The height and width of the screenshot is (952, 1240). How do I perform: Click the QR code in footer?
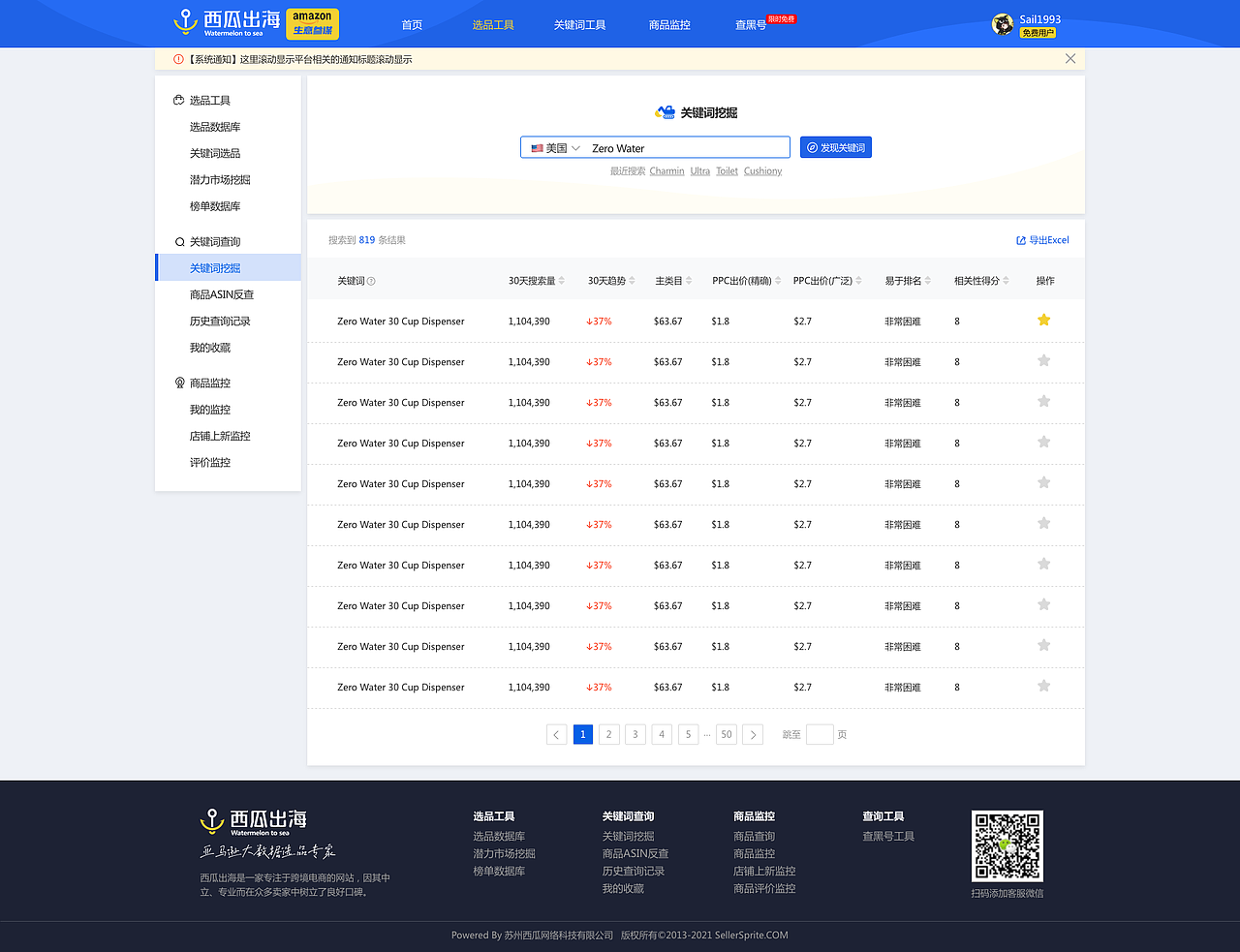pos(1007,846)
